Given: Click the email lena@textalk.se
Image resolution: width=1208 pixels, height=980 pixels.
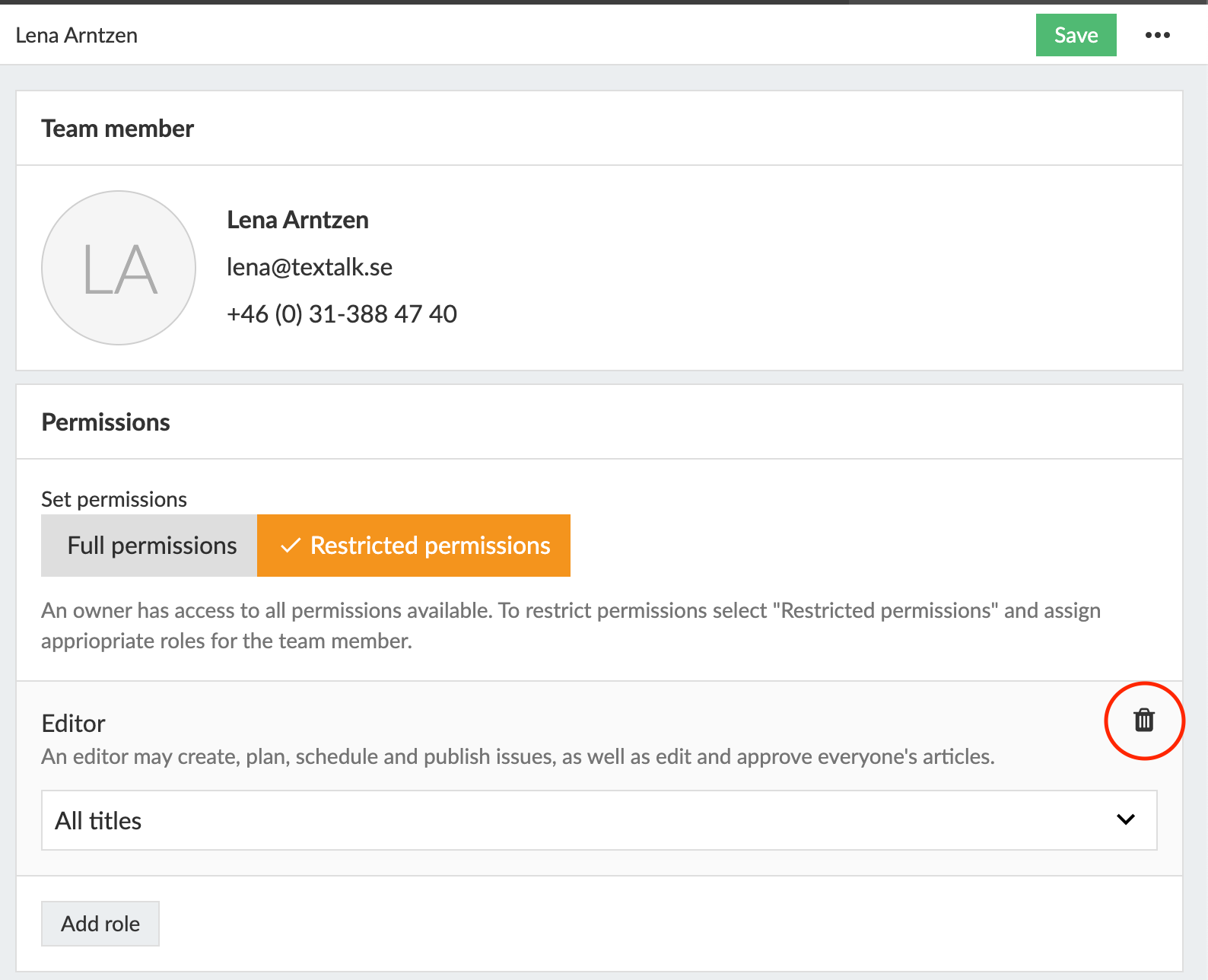Looking at the screenshot, I should tap(310, 267).
